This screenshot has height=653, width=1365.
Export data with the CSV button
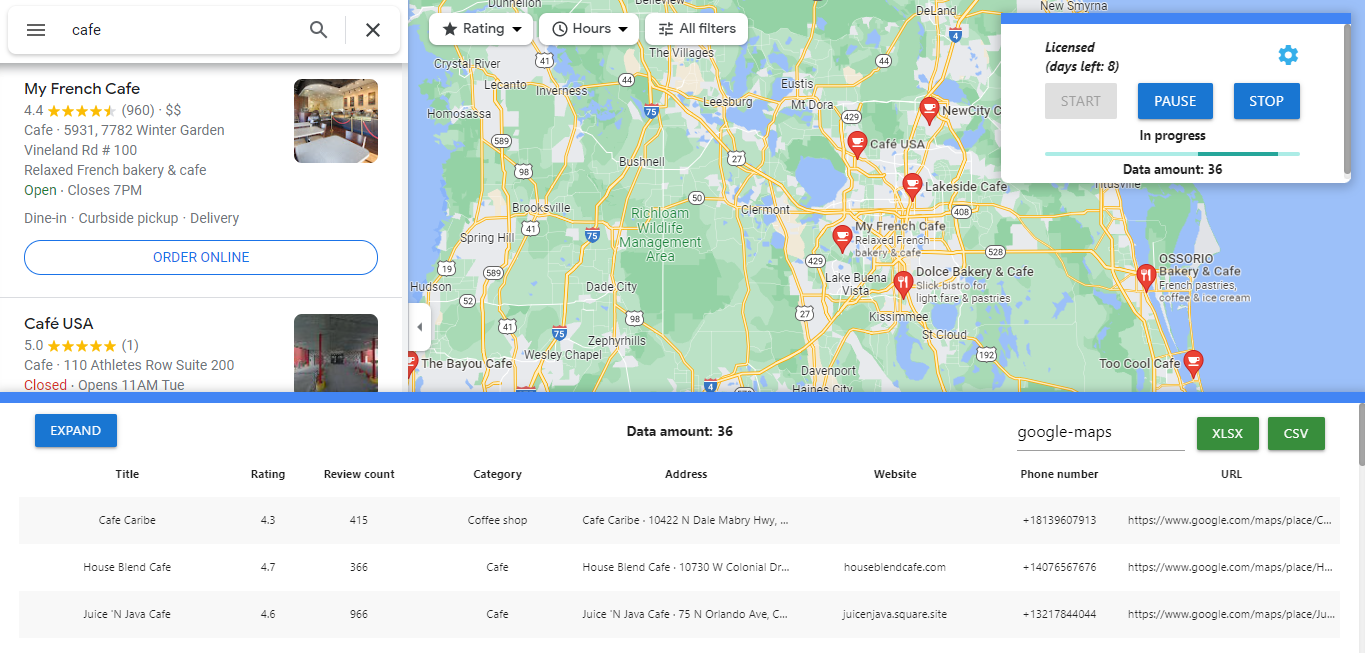[1296, 434]
